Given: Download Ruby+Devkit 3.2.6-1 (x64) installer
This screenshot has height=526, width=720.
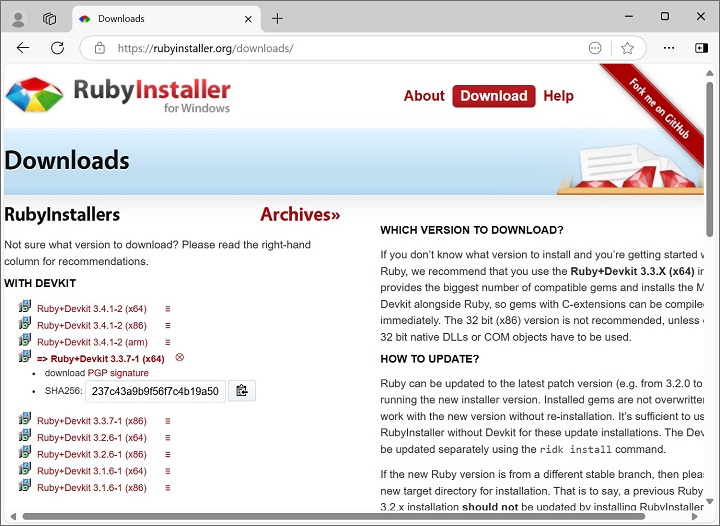Looking at the screenshot, I should click(x=92, y=438).
